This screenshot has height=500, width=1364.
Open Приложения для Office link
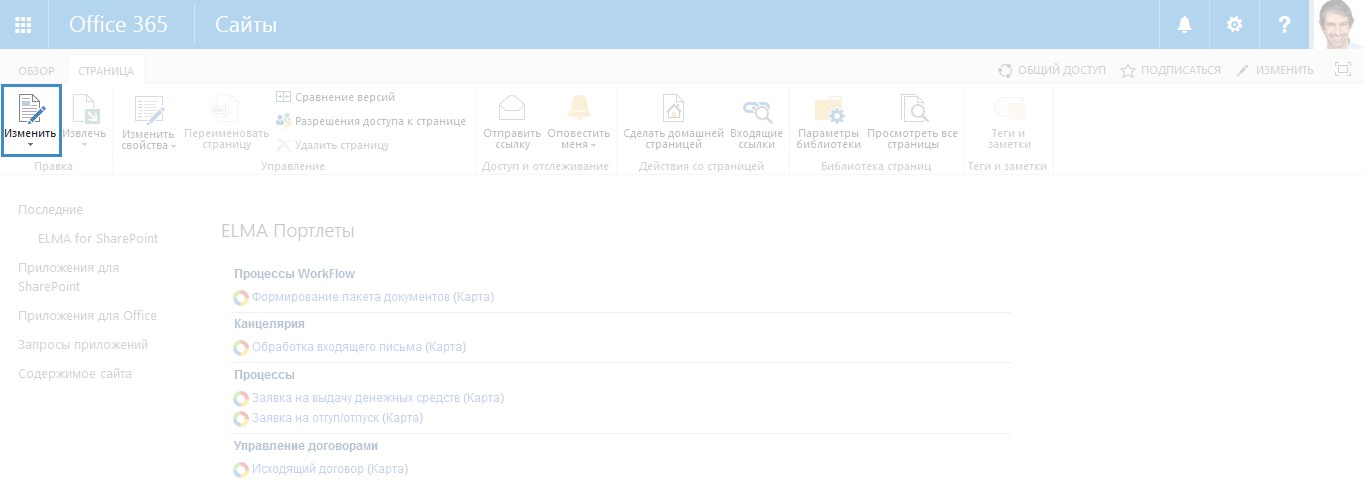[87, 316]
